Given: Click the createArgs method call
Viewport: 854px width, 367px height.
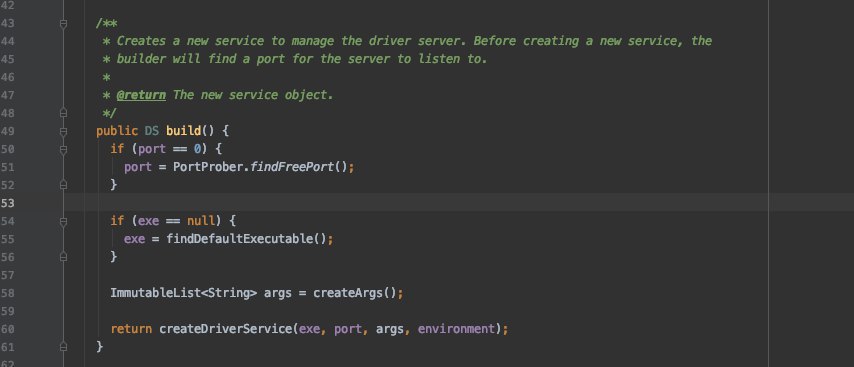Looking at the screenshot, I should tap(348, 293).
